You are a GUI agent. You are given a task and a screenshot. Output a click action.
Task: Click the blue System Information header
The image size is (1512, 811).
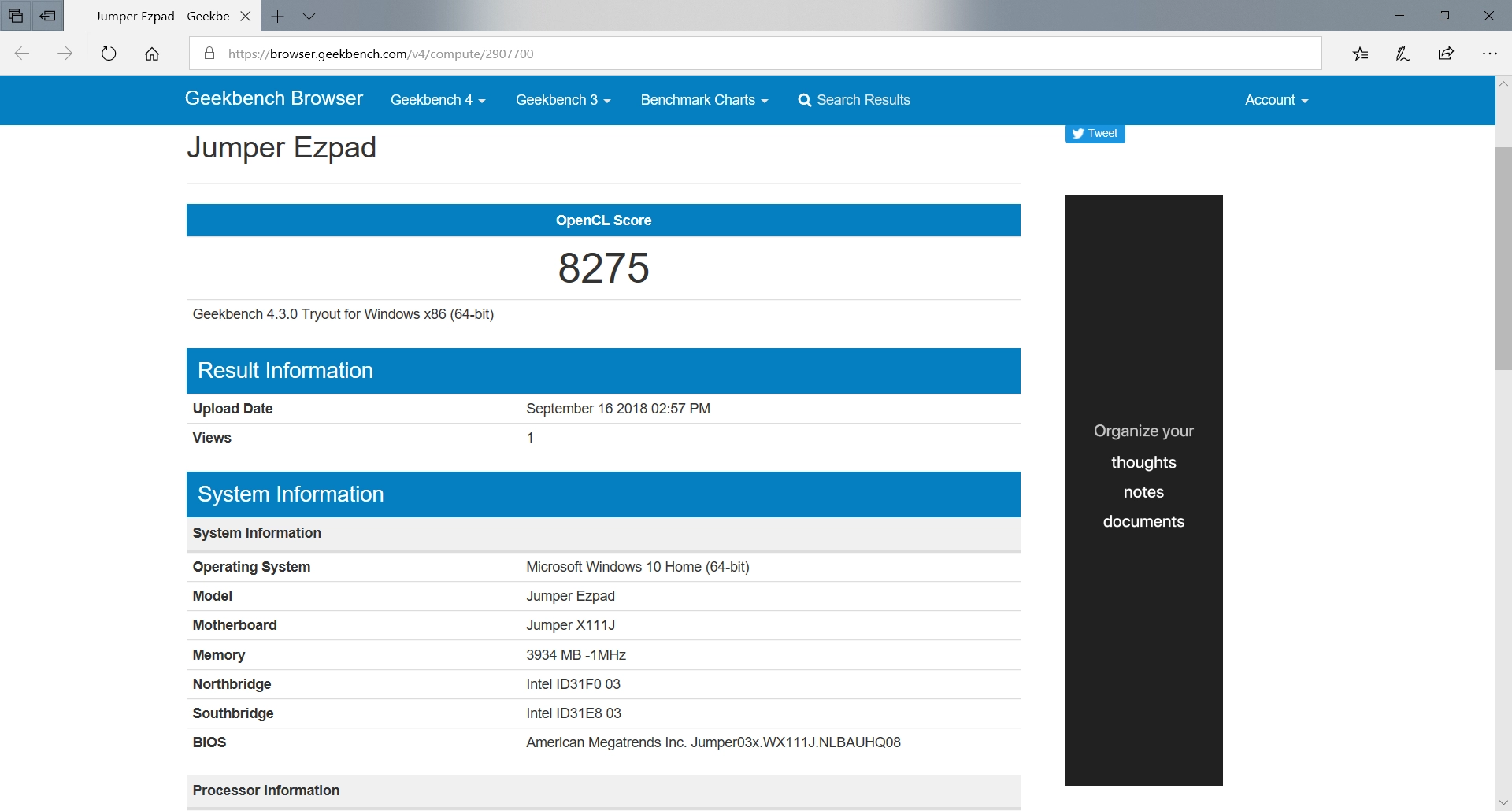point(603,494)
